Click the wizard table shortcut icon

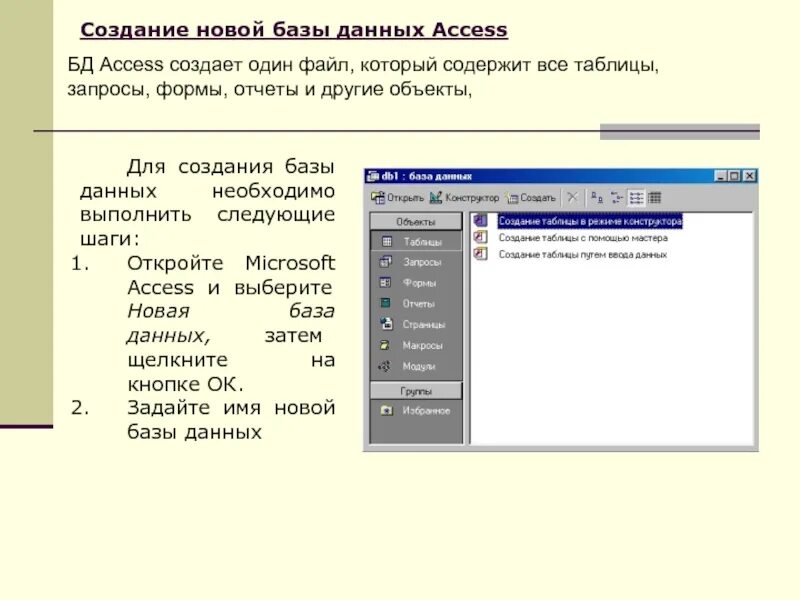tap(481, 237)
